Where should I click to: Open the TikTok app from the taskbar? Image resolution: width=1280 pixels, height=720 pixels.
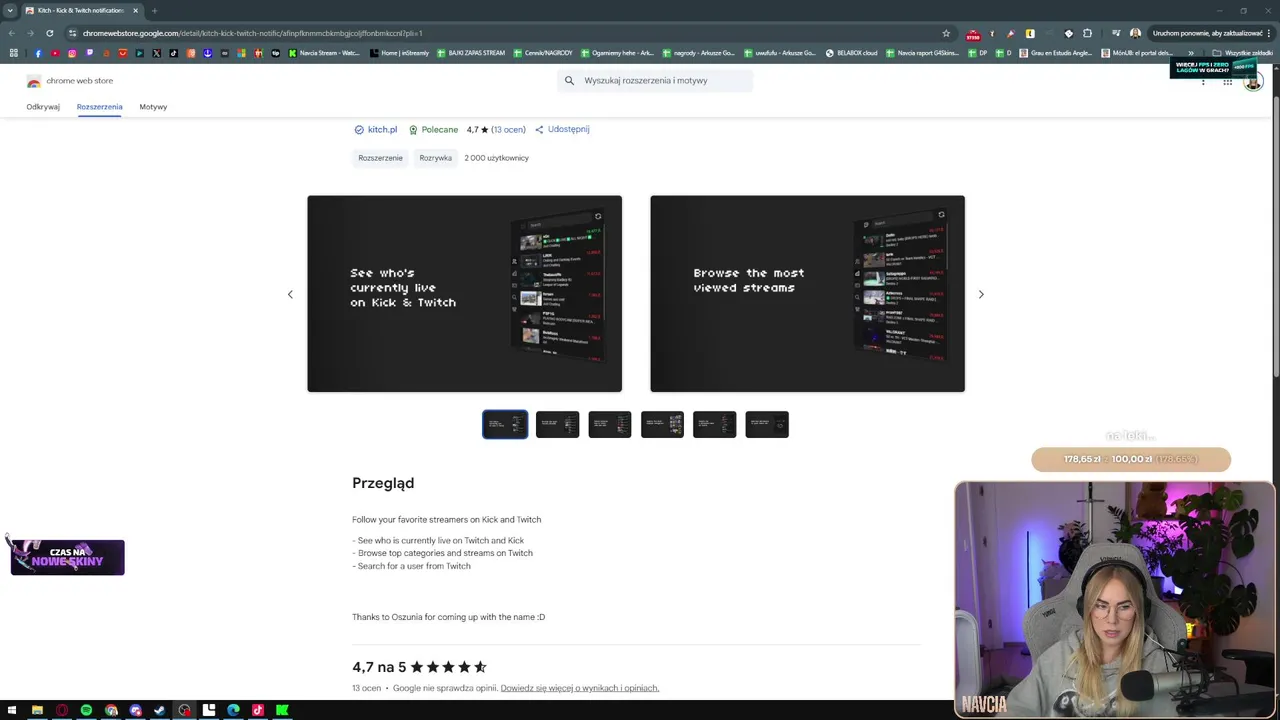[x=258, y=710]
